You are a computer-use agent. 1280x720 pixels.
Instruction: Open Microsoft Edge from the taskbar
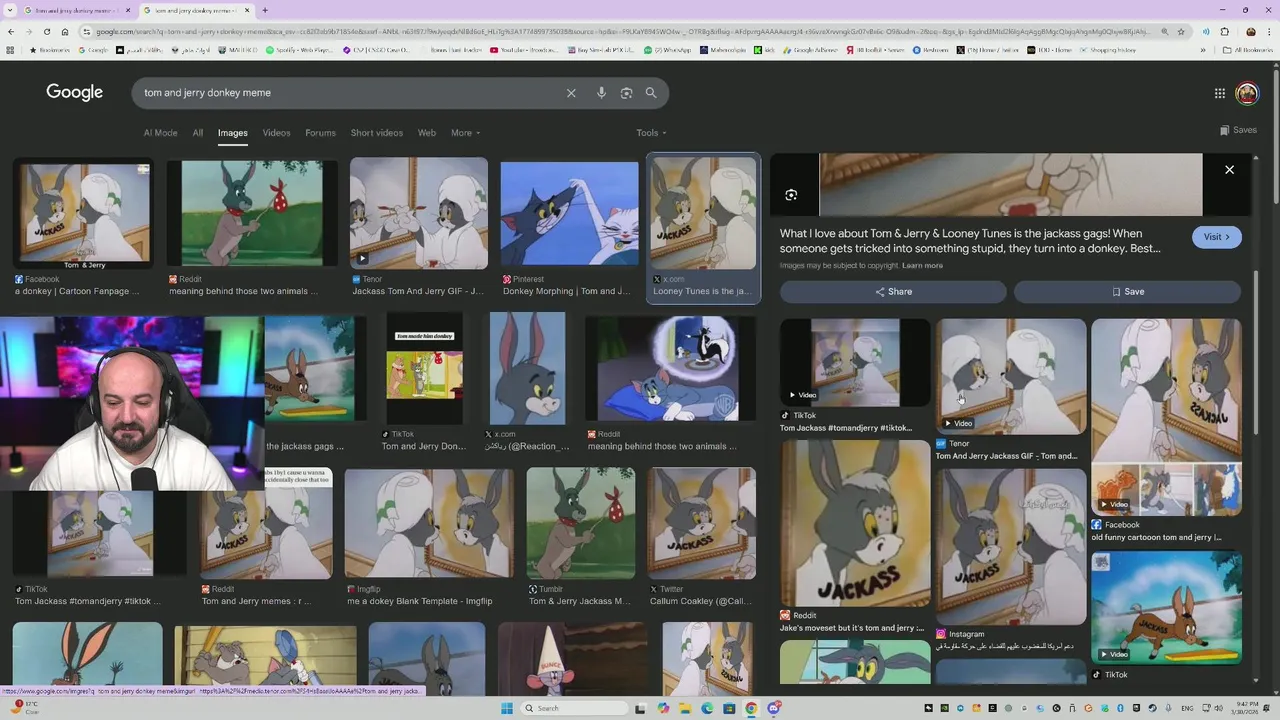pos(707,708)
